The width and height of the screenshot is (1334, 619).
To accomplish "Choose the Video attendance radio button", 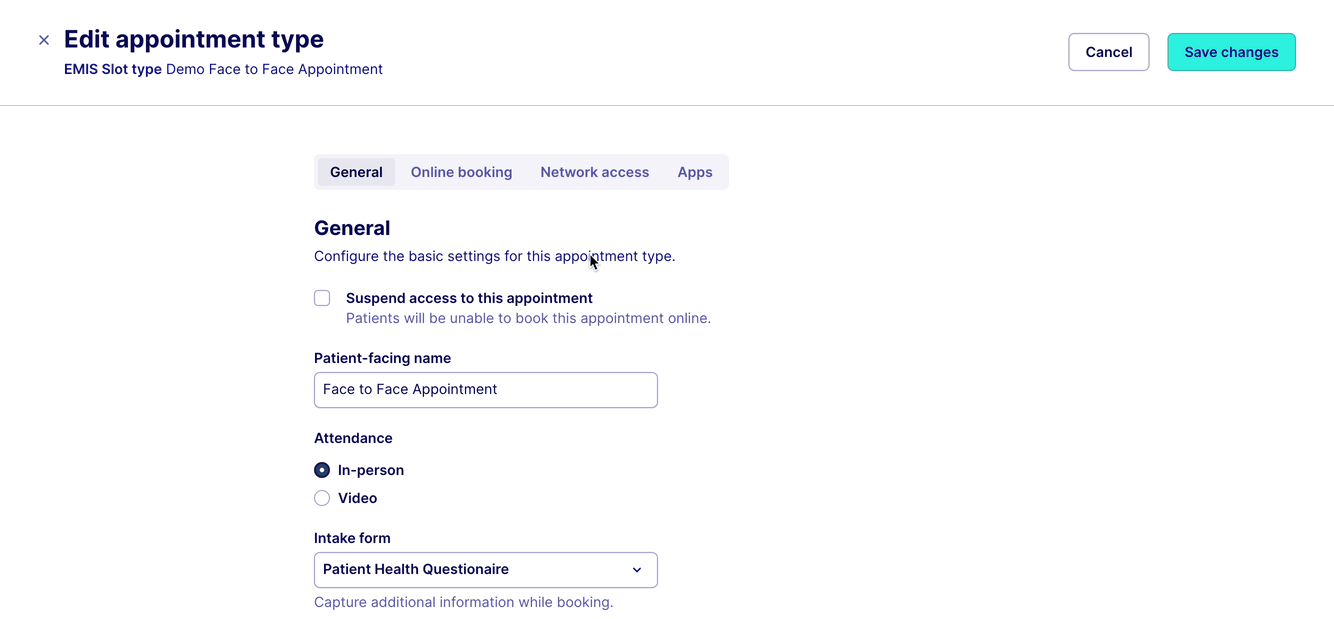I will click(322, 498).
